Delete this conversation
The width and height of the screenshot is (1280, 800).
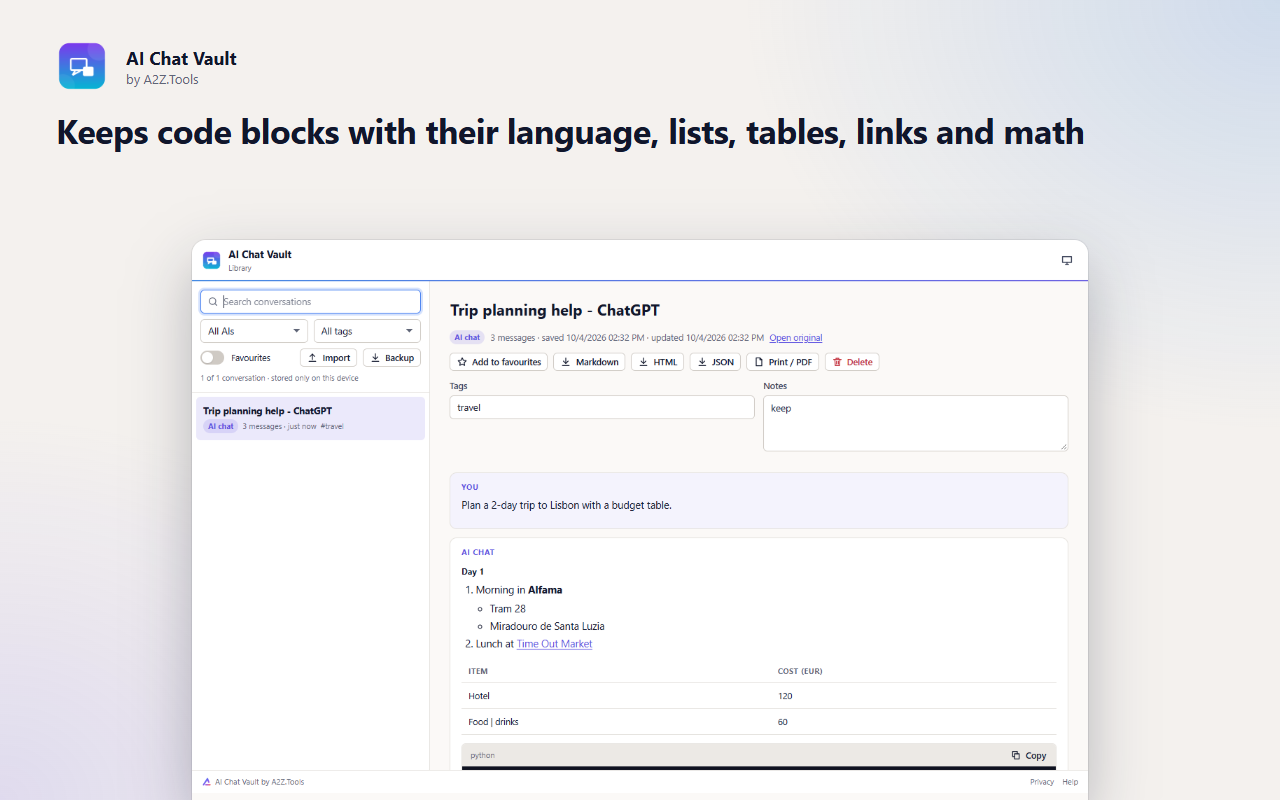[x=852, y=362]
